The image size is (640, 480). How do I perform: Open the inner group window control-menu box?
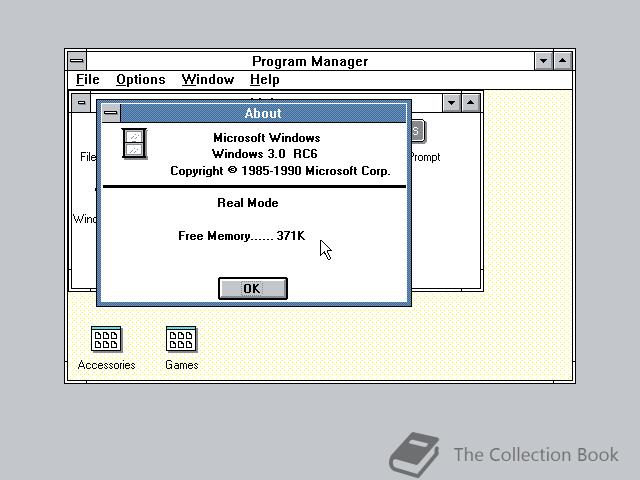81,102
